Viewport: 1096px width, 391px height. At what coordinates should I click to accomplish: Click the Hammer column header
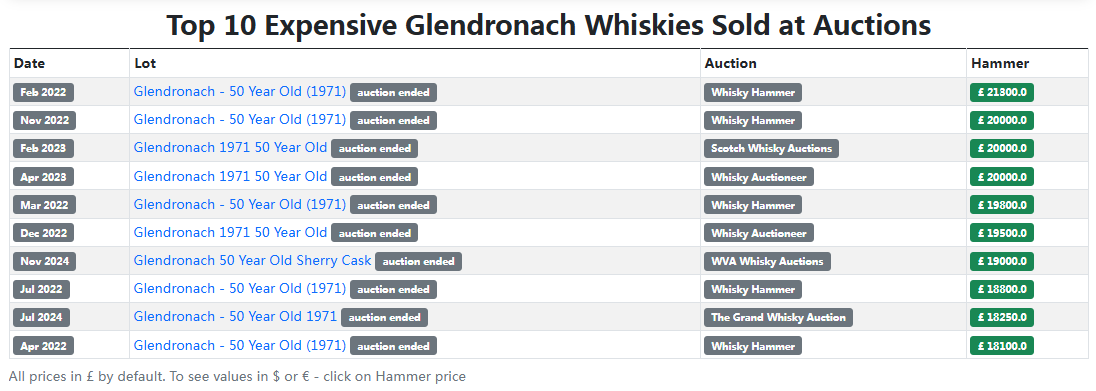[x=1000, y=63]
